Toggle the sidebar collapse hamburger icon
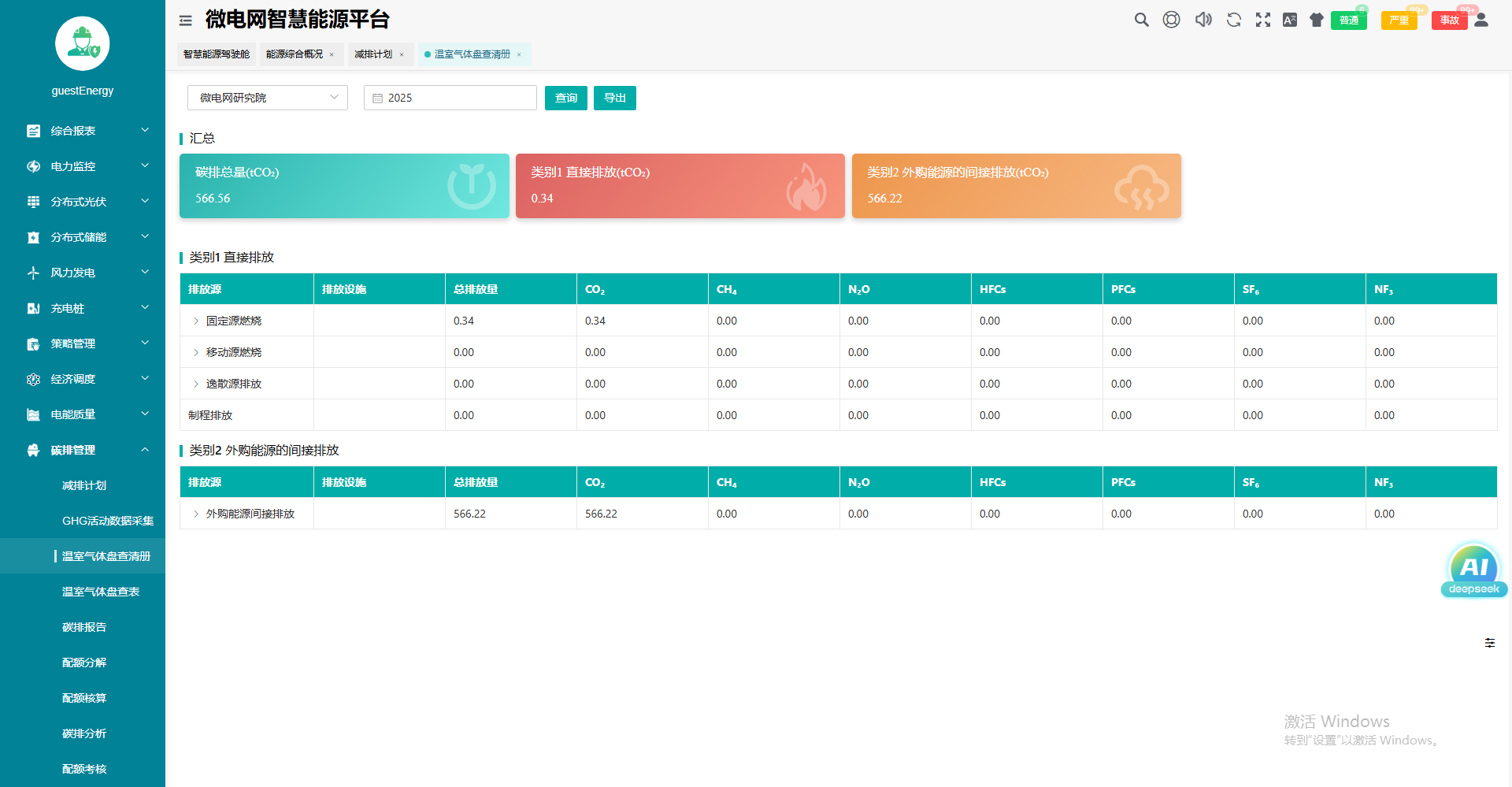 click(186, 20)
